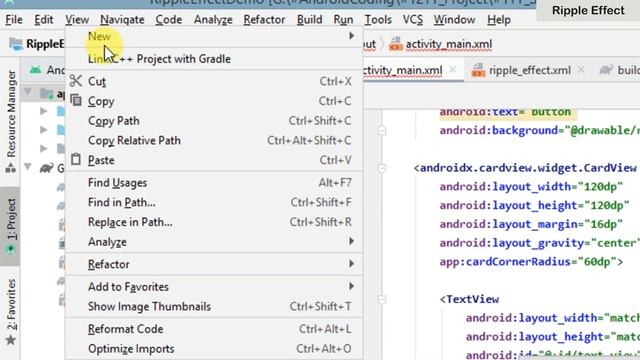Click the Refactor submenu arrow
The width and height of the screenshot is (640, 360).
pos(351,264)
